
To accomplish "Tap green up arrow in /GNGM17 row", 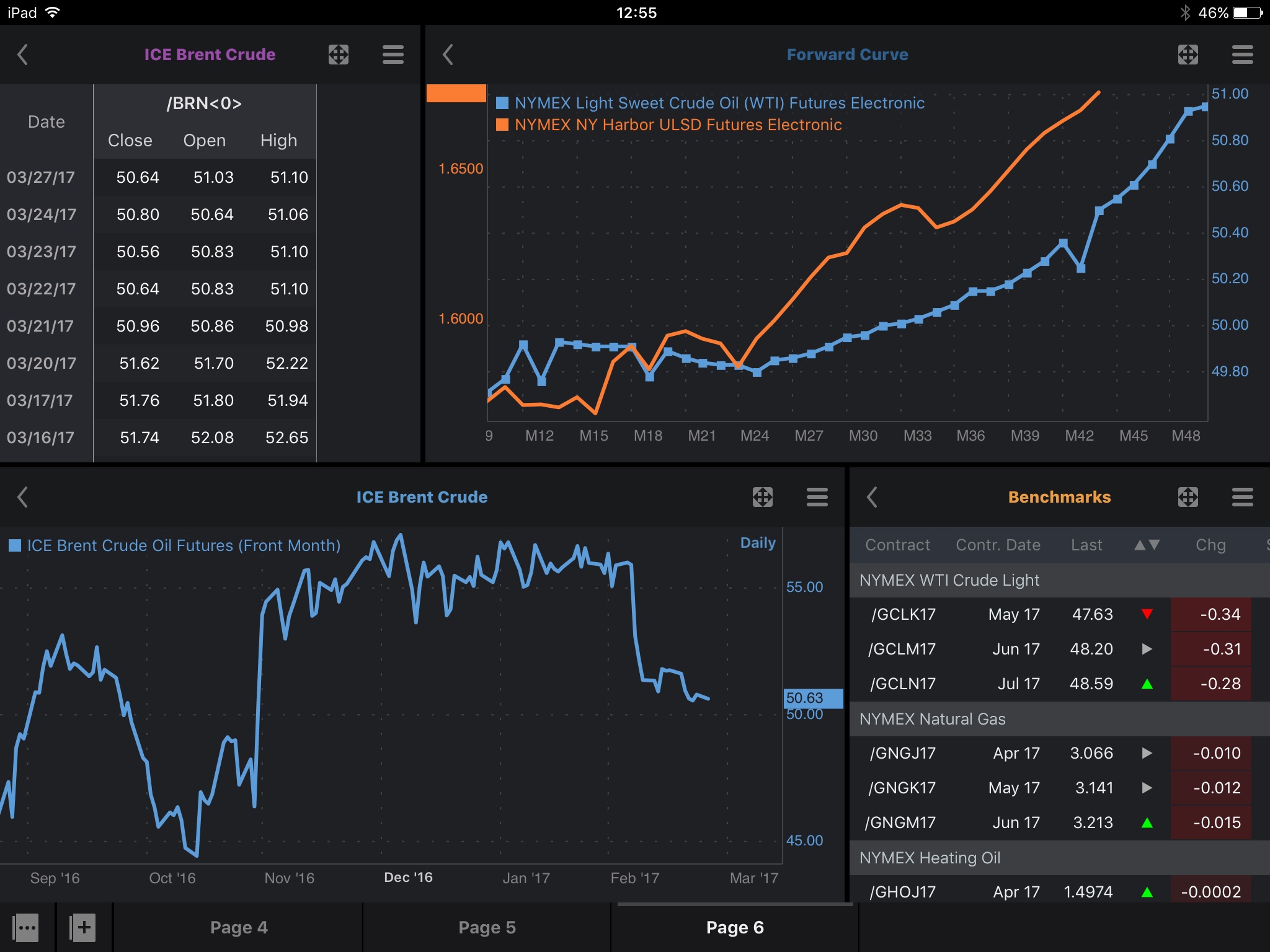I will tap(1147, 822).
